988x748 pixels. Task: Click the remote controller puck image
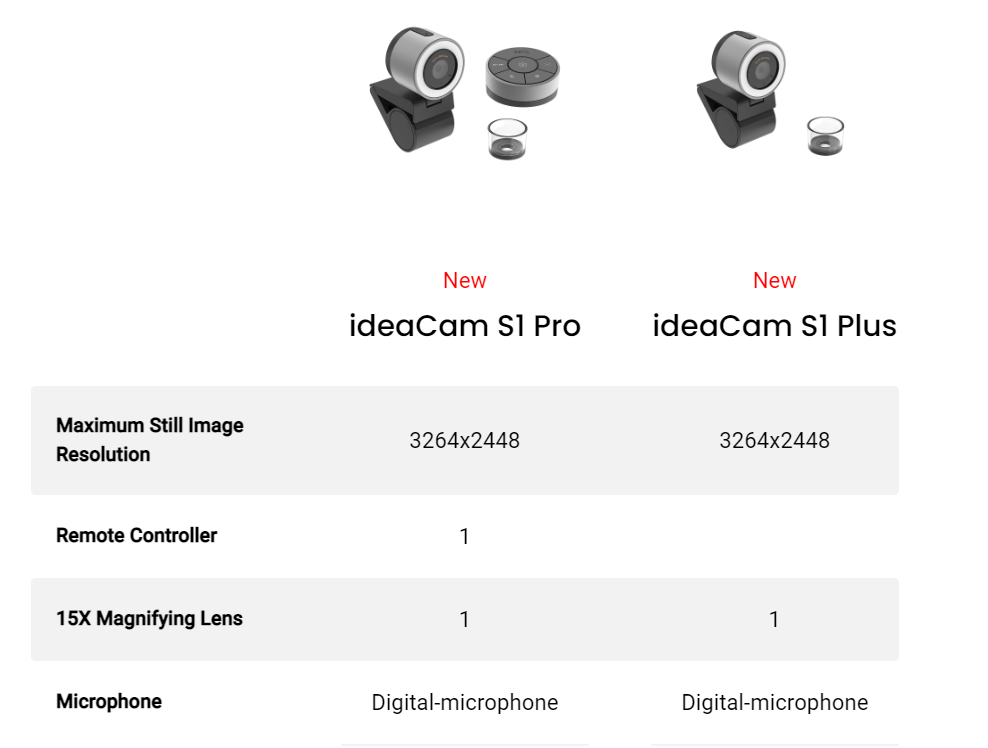point(522,76)
